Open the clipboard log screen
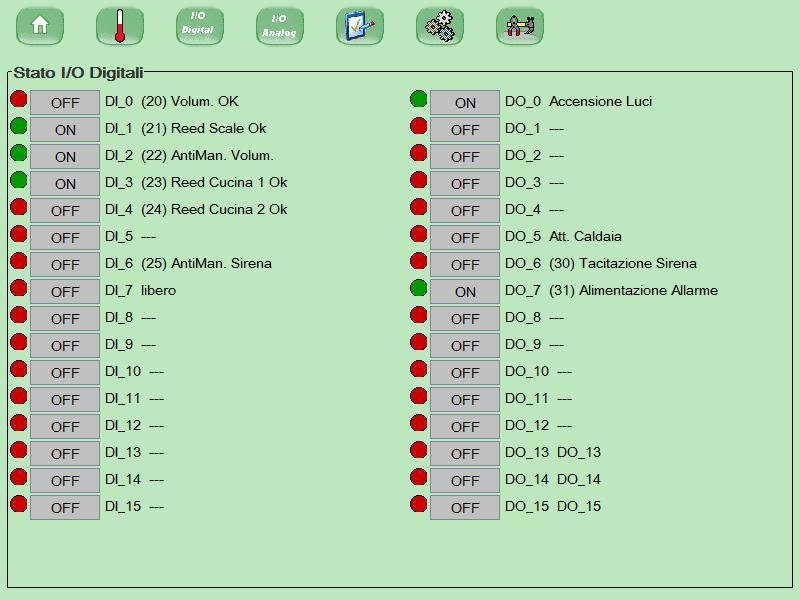Viewport: 800px width, 600px height. coord(359,26)
